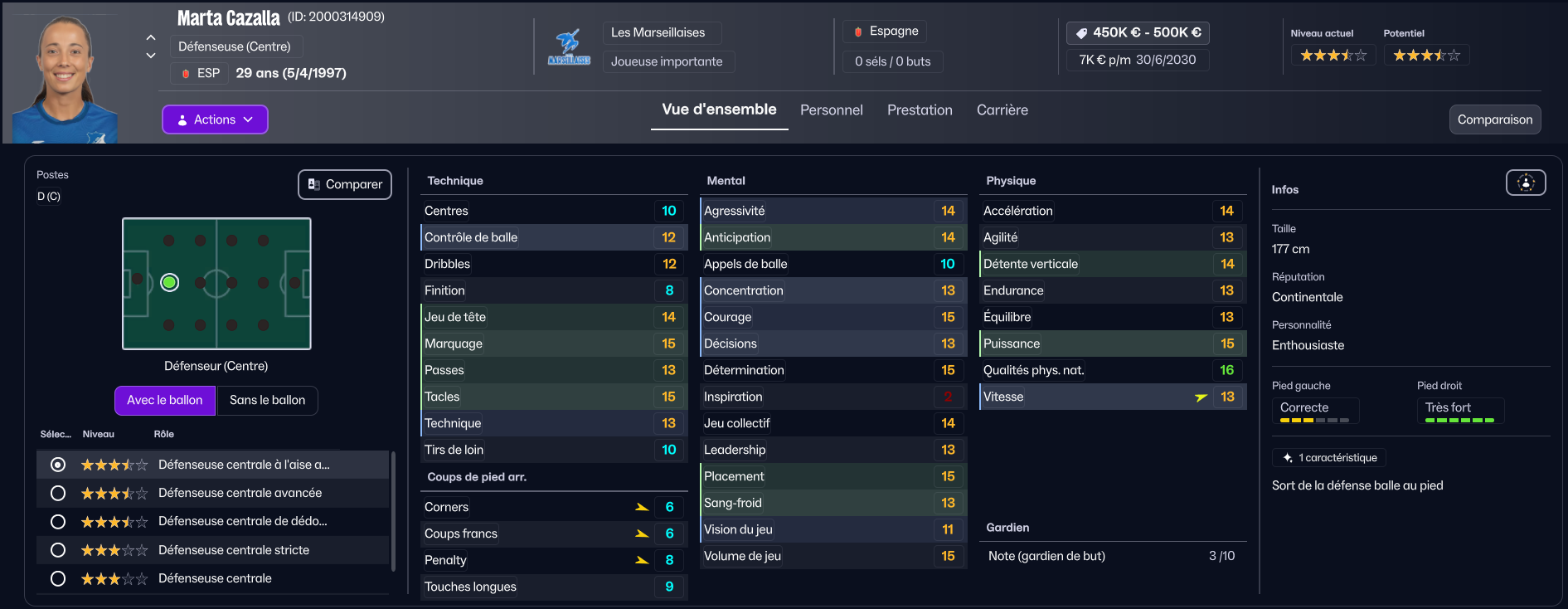Image resolution: width=1568 pixels, height=609 pixels.
Task: Click the Pied droit rating bar
Action: click(x=1459, y=421)
